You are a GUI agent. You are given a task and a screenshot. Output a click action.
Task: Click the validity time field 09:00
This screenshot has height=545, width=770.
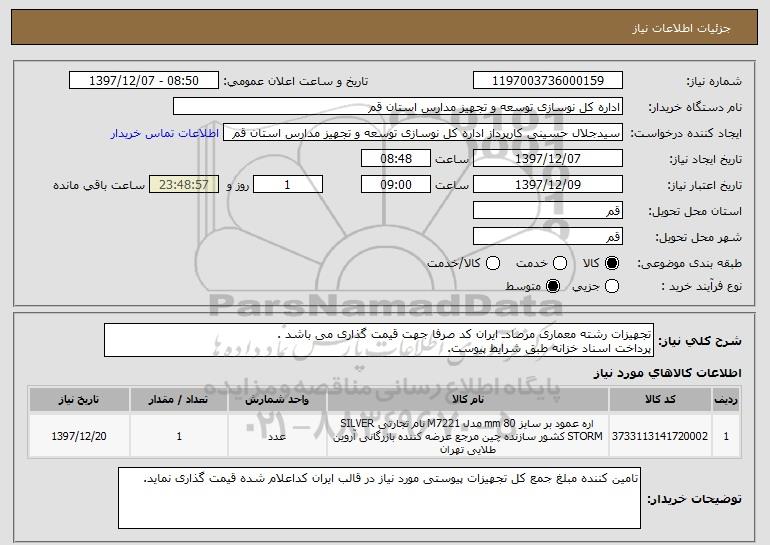coord(396,185)
